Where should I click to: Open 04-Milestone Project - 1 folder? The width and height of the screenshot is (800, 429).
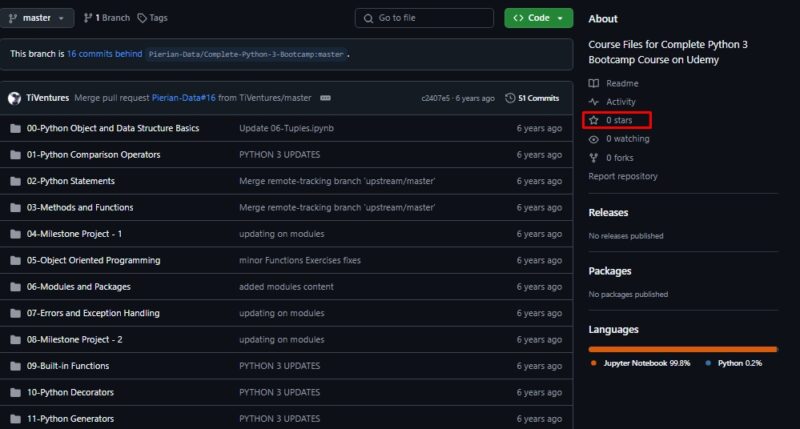point(74,234)
